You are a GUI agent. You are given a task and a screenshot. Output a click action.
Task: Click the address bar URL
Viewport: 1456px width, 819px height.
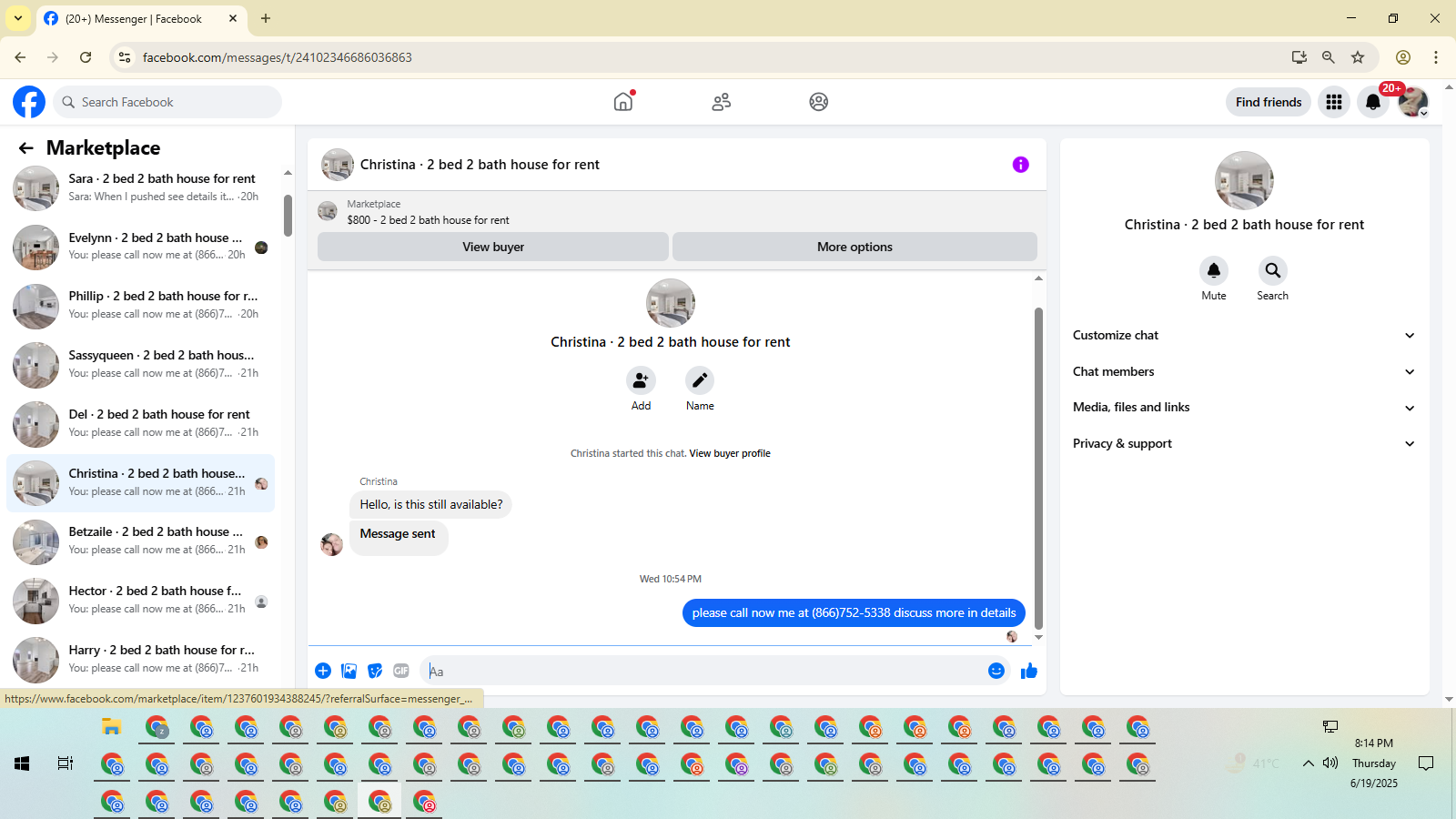[x=278, y=57]
